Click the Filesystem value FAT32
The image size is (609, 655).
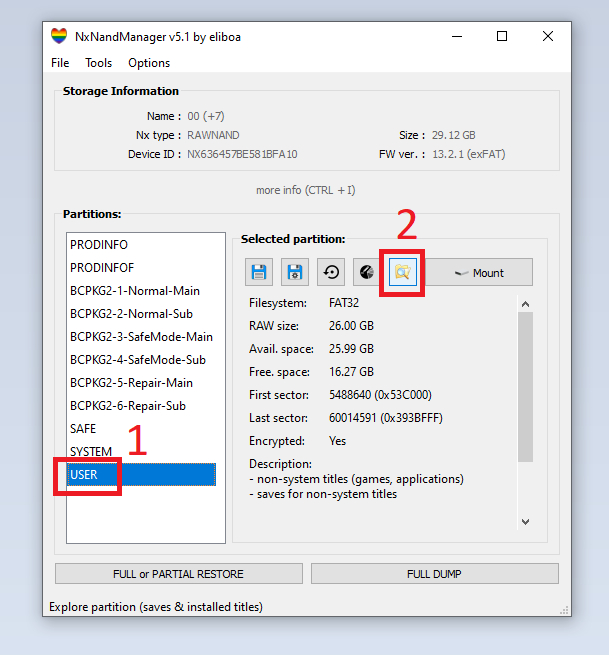[344, 303]
